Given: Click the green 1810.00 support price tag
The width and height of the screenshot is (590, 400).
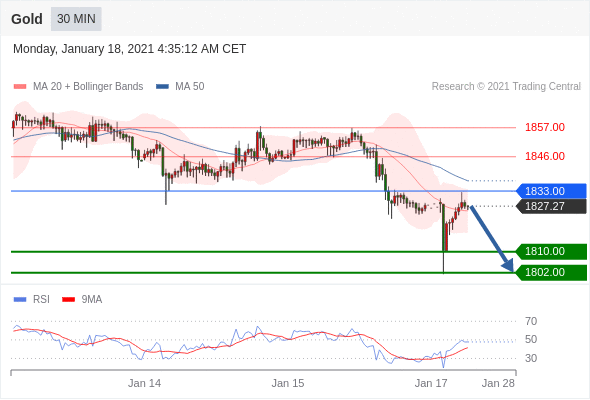Looking at the screenshot, I should [x=551, y=251].
